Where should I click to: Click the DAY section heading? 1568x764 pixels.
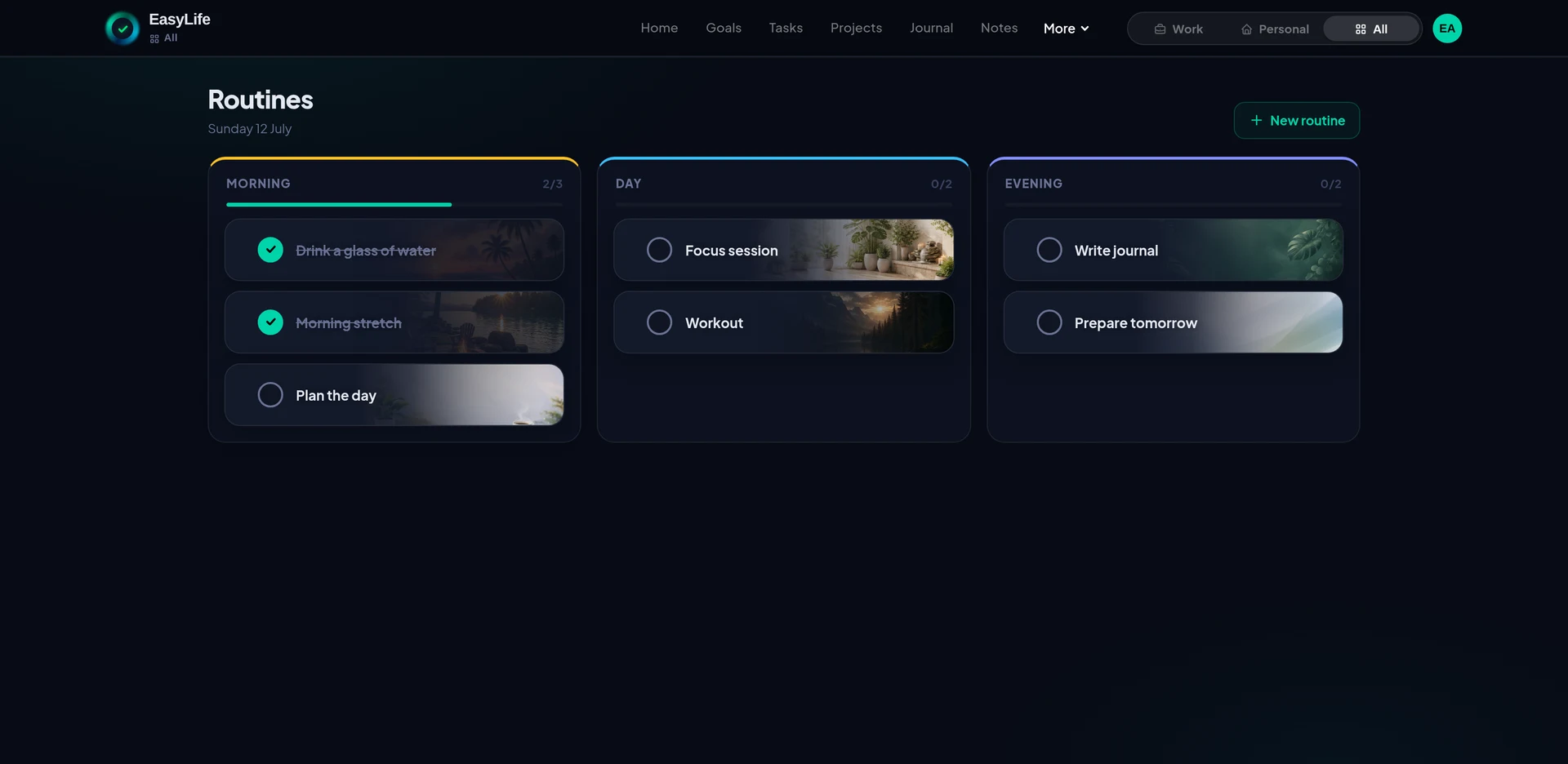pyautogui.click(x=628, y=184)
